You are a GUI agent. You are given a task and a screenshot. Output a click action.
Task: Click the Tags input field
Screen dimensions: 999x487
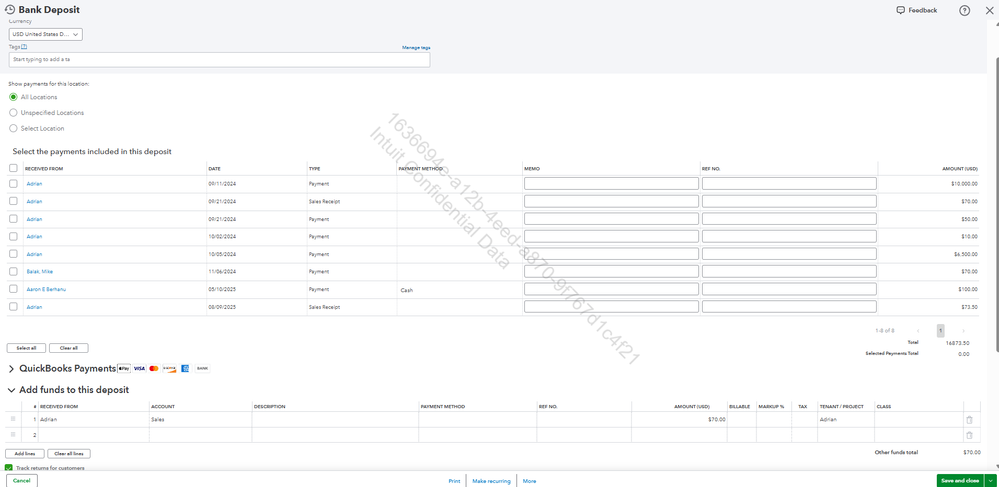[219, 60]
